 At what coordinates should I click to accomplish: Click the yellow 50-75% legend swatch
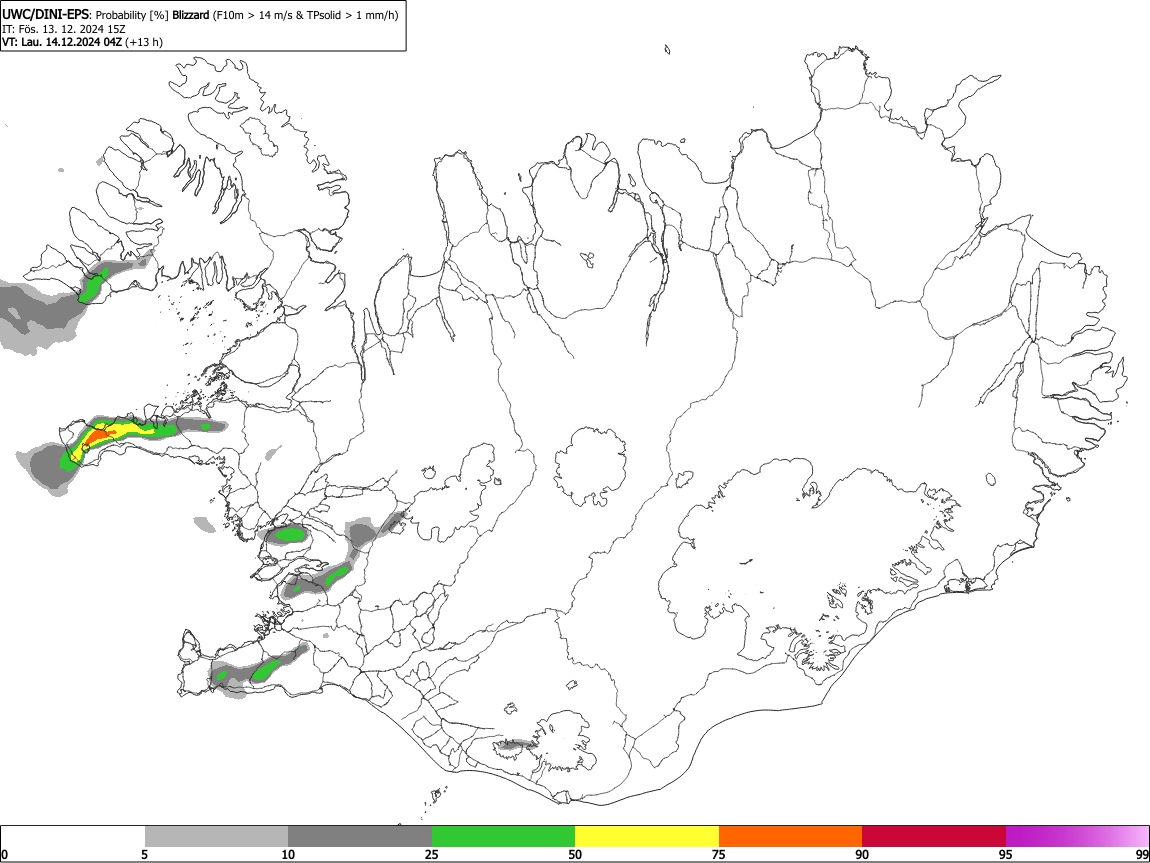point(647,837)
